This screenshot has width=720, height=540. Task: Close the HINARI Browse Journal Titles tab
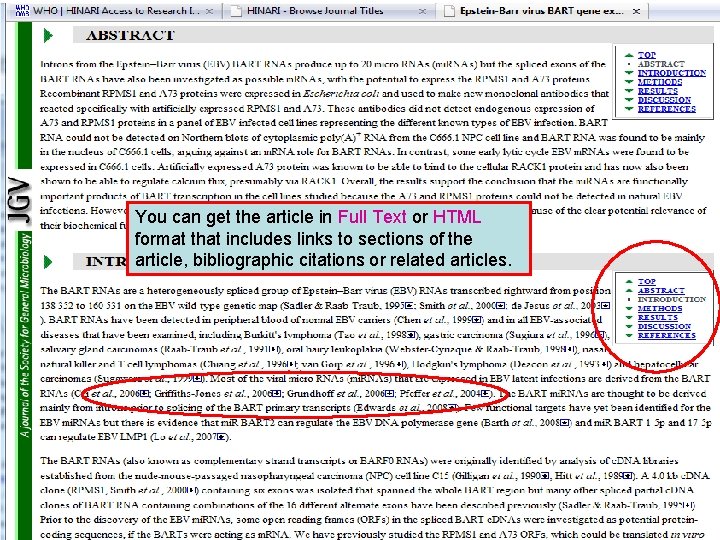coord(422,11)
